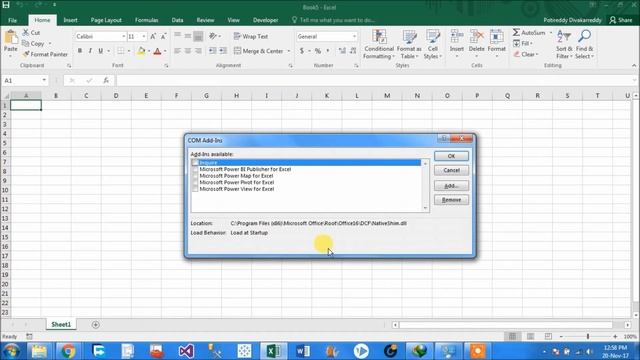Click Merge & Center icon
Screen dimensions: 640x360
pyautogui.click(x=237, y=51)
